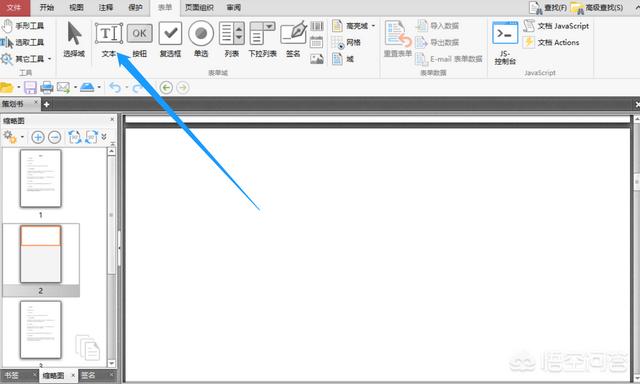Click the undo arrow icon
Viewport: 640px width, 384px height.
click(116, 87)
